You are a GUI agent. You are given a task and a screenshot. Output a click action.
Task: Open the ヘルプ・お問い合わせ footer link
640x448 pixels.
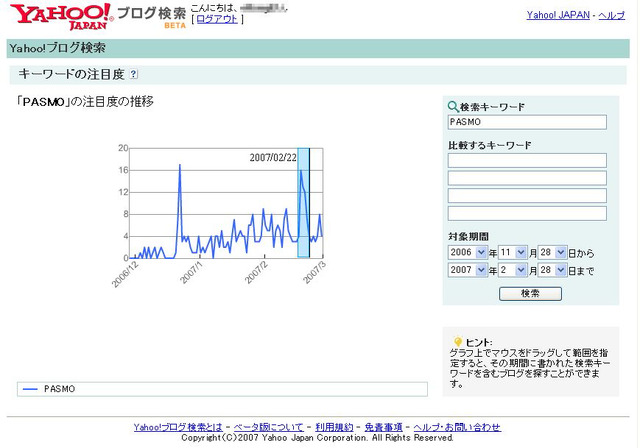457,427
